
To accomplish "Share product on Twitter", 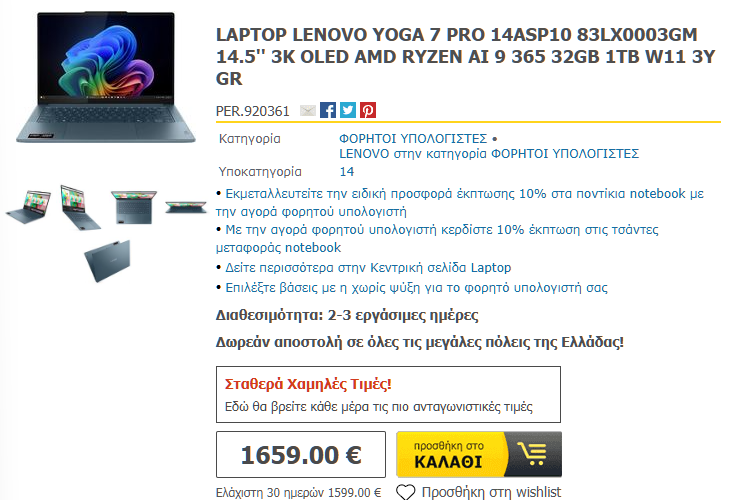I will tap(348, 110).
